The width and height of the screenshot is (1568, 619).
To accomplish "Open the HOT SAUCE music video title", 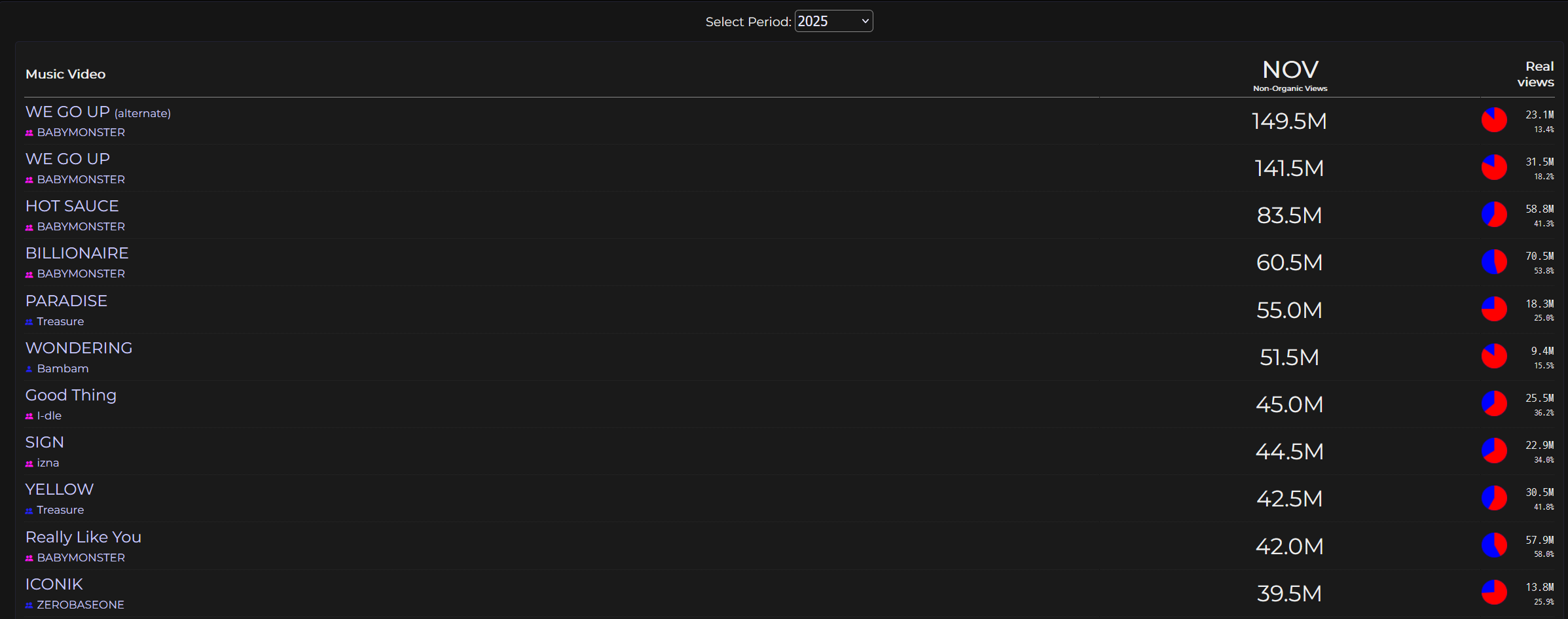I will point(72,206).
